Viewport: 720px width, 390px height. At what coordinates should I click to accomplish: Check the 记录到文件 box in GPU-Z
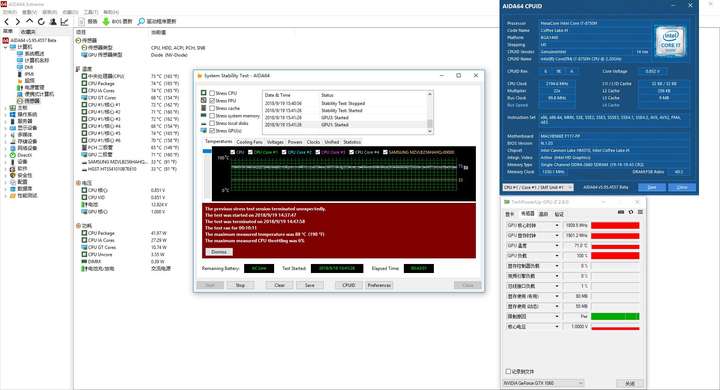coord(508,371)
